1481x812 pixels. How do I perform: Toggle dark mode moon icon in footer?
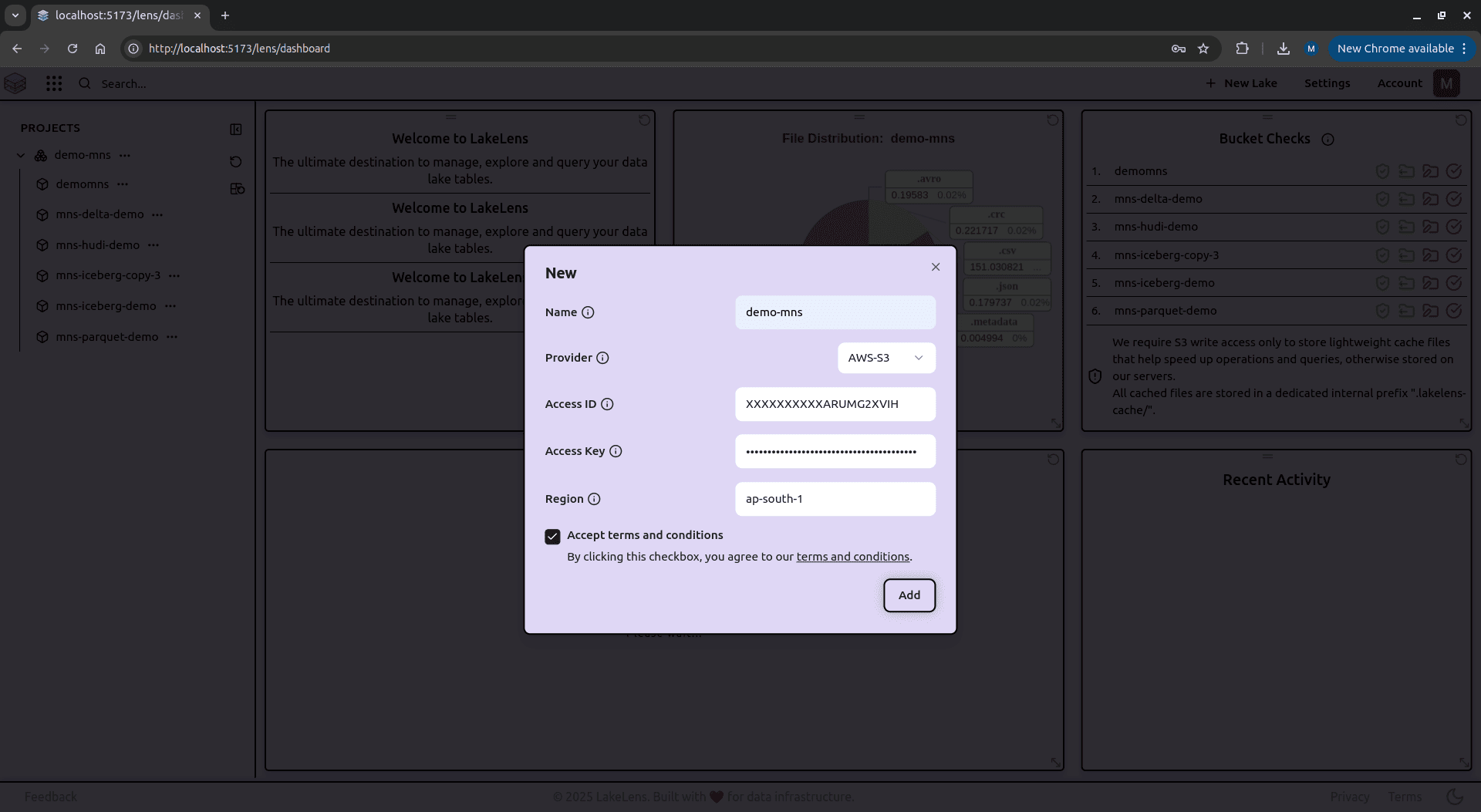click(x=1455, y=797)
